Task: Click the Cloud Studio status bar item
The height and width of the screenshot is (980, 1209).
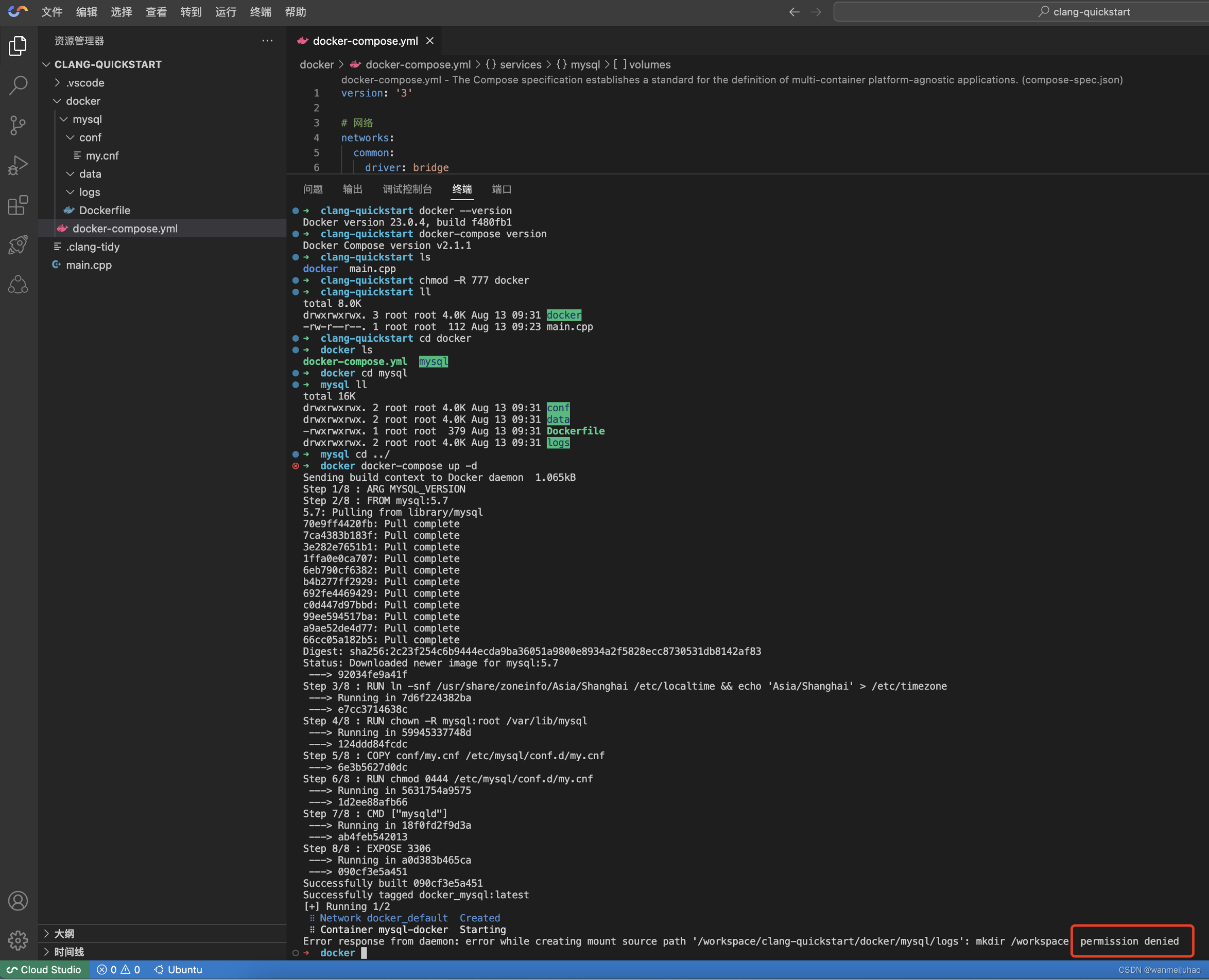Action: (x=44, y=970)
